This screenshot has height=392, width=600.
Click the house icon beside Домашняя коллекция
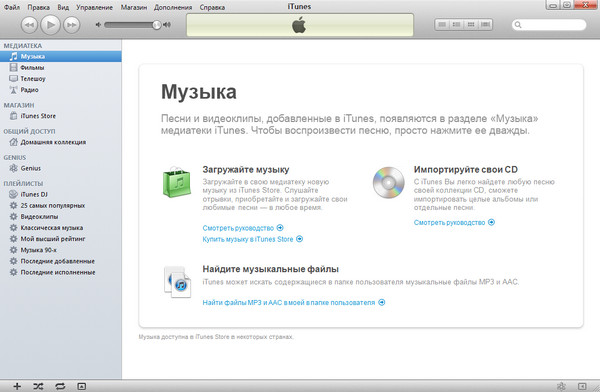click(x=13, y=142)
